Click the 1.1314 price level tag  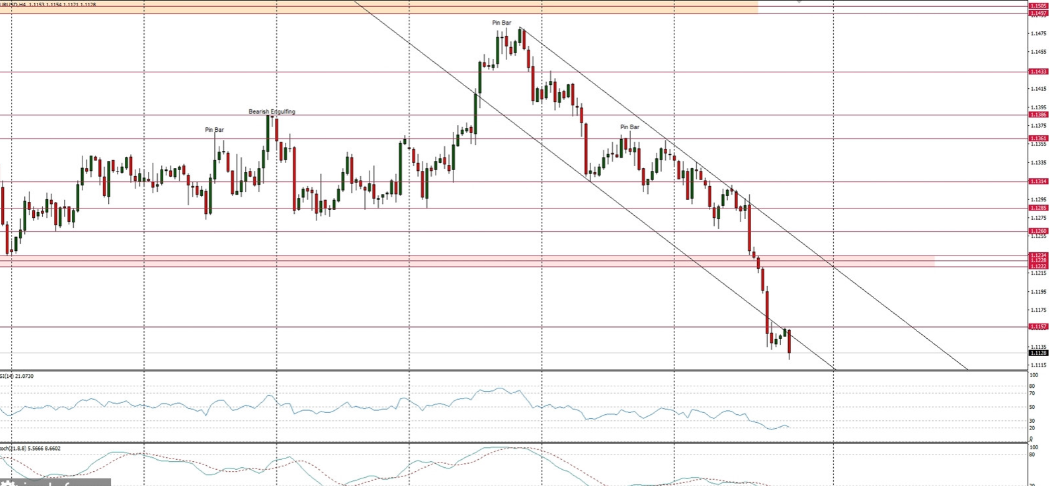click(x=1037, y=181)
